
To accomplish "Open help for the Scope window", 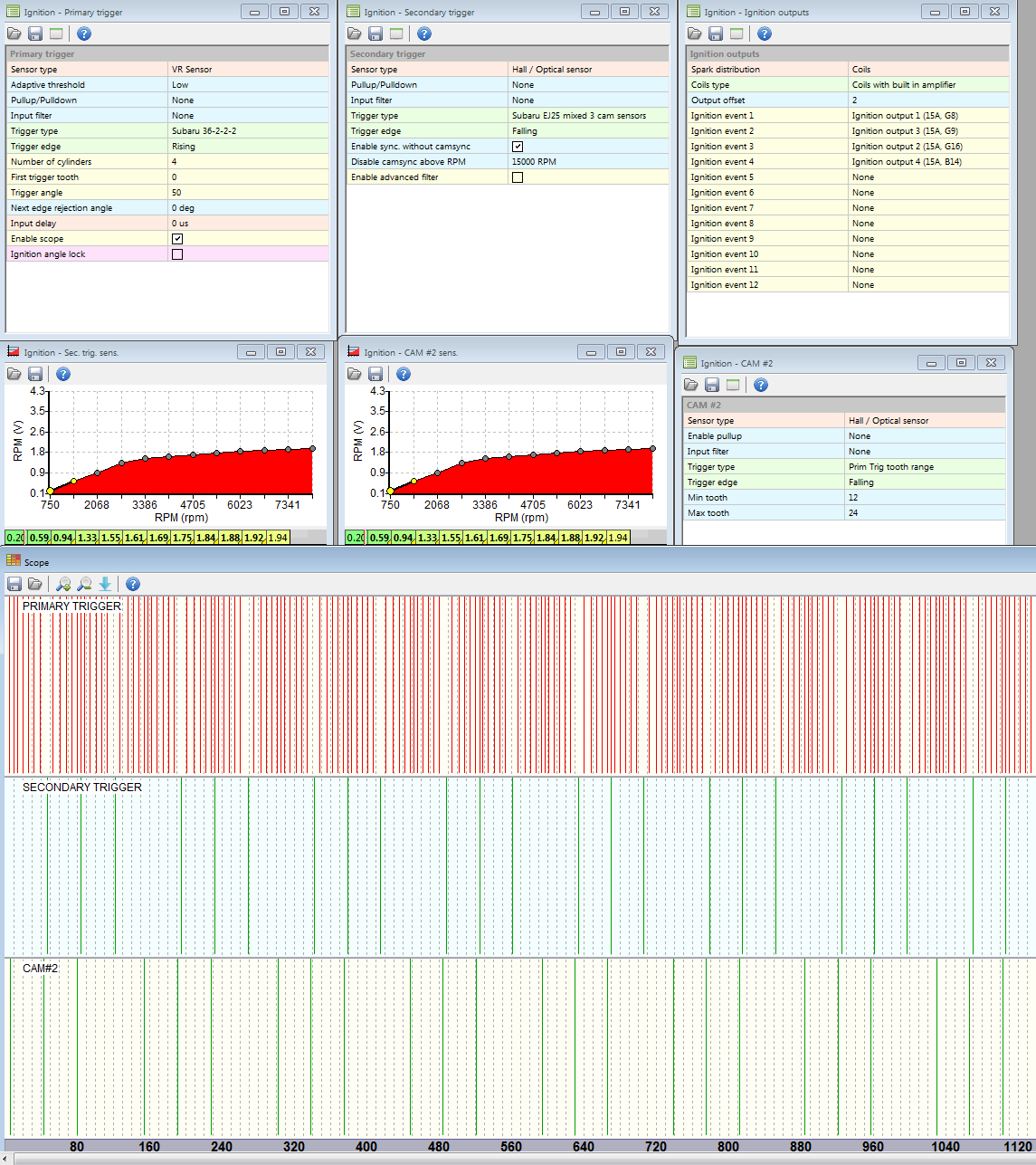I will point(133,584).
